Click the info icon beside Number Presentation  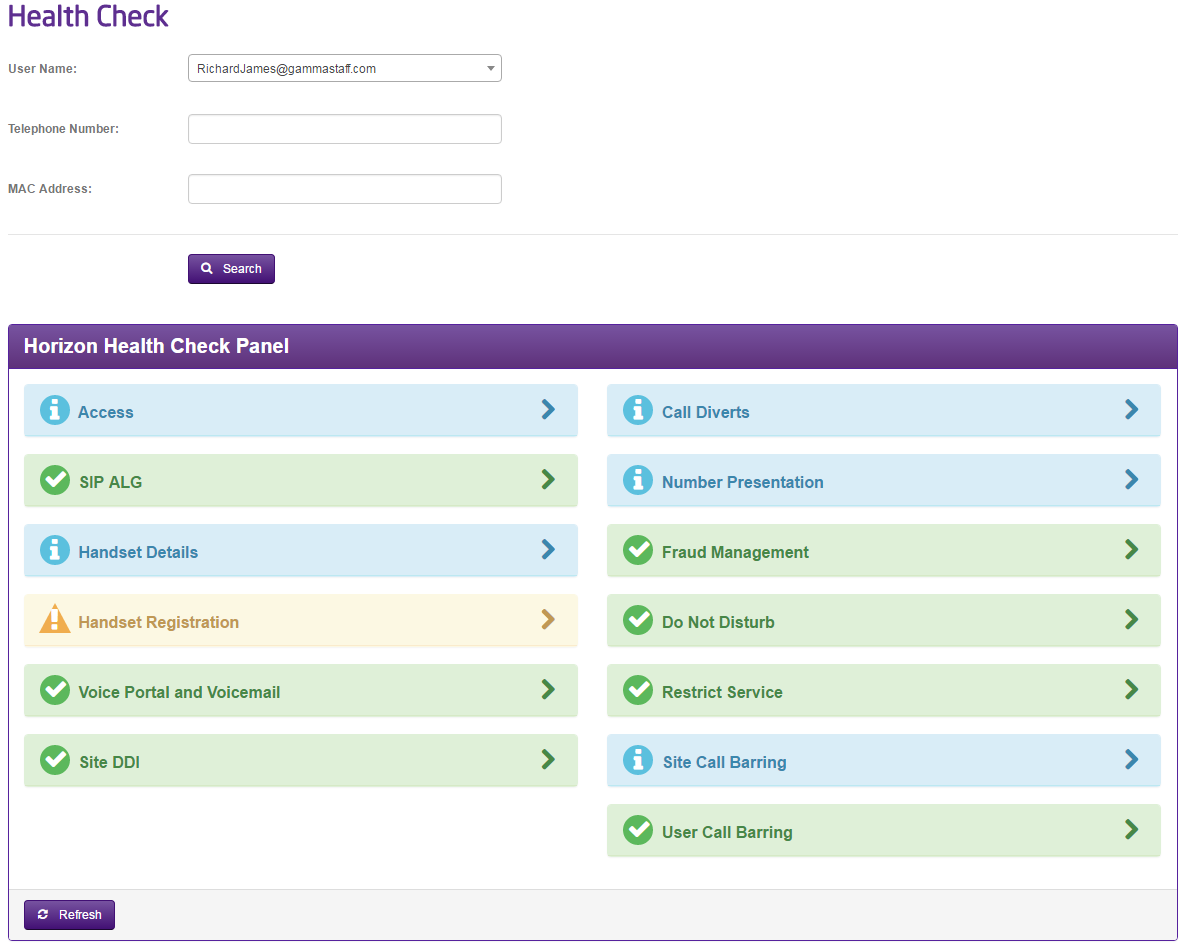(637, 480)
